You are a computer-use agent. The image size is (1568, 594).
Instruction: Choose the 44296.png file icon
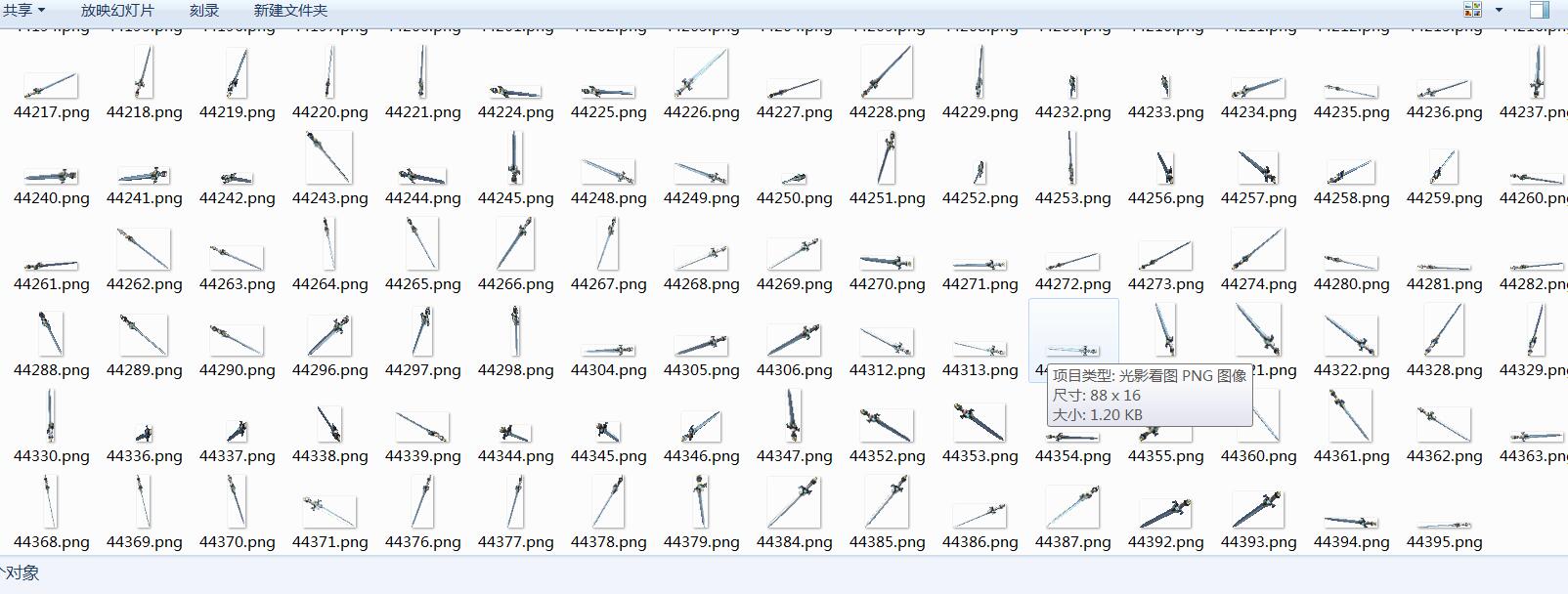pos(329,335)
